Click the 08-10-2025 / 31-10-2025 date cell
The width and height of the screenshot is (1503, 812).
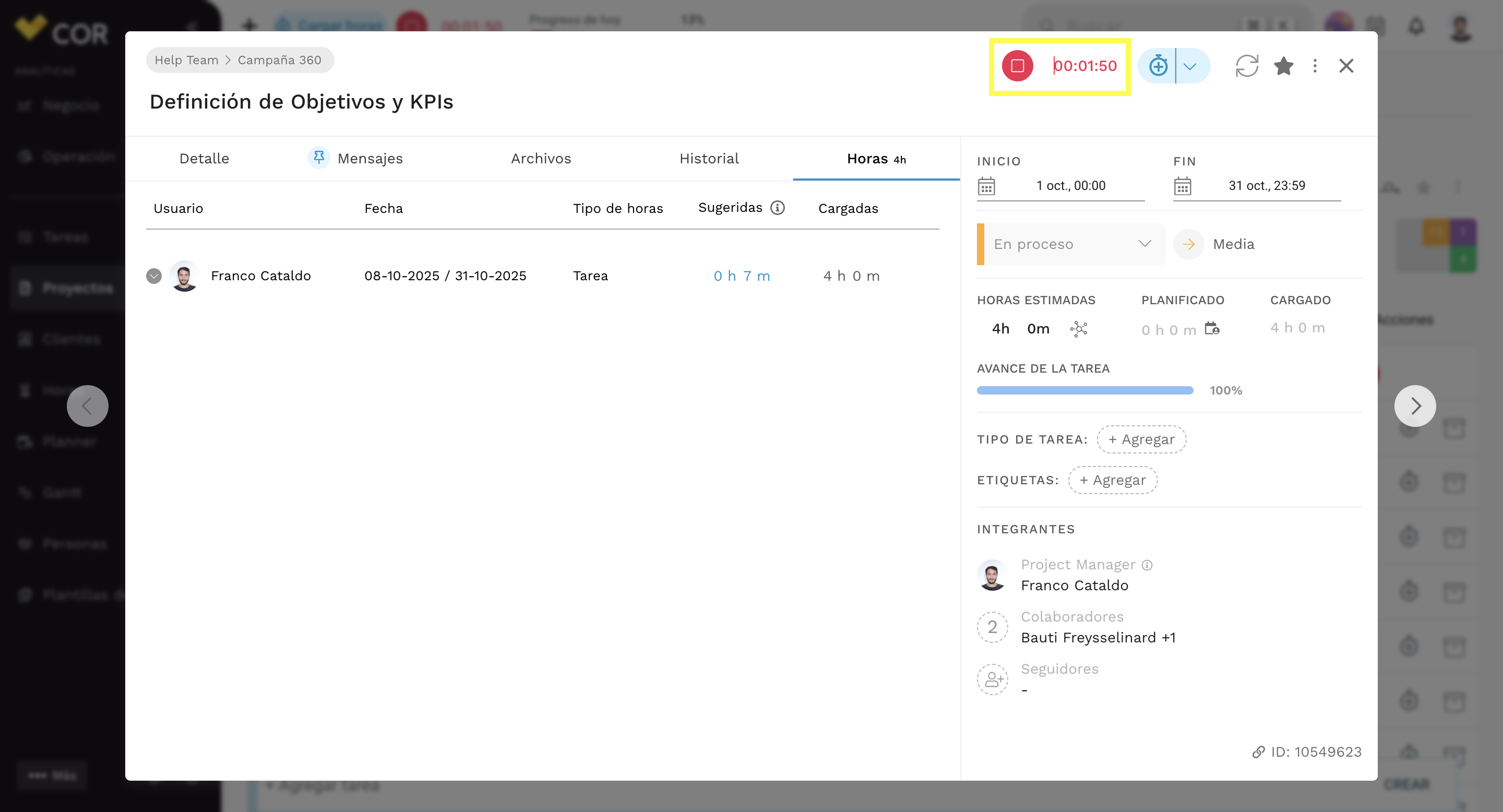tap(445, 276)
